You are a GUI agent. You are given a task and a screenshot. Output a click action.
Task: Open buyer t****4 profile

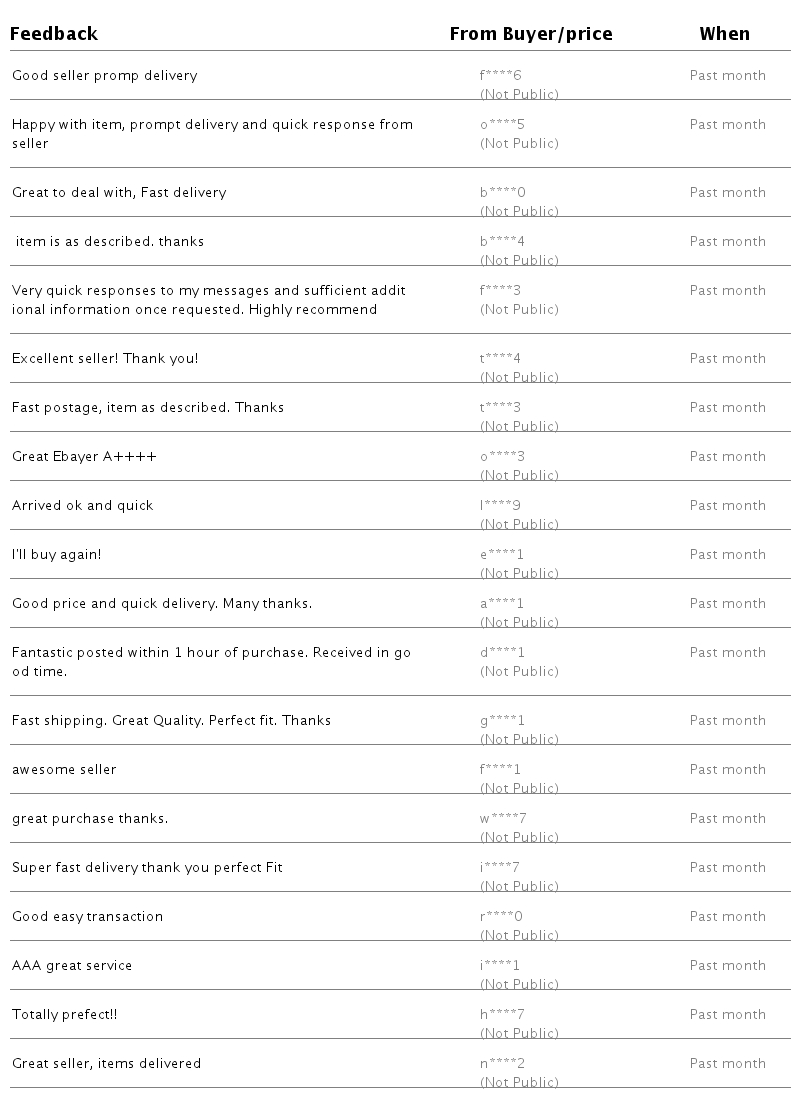(501, 359)
